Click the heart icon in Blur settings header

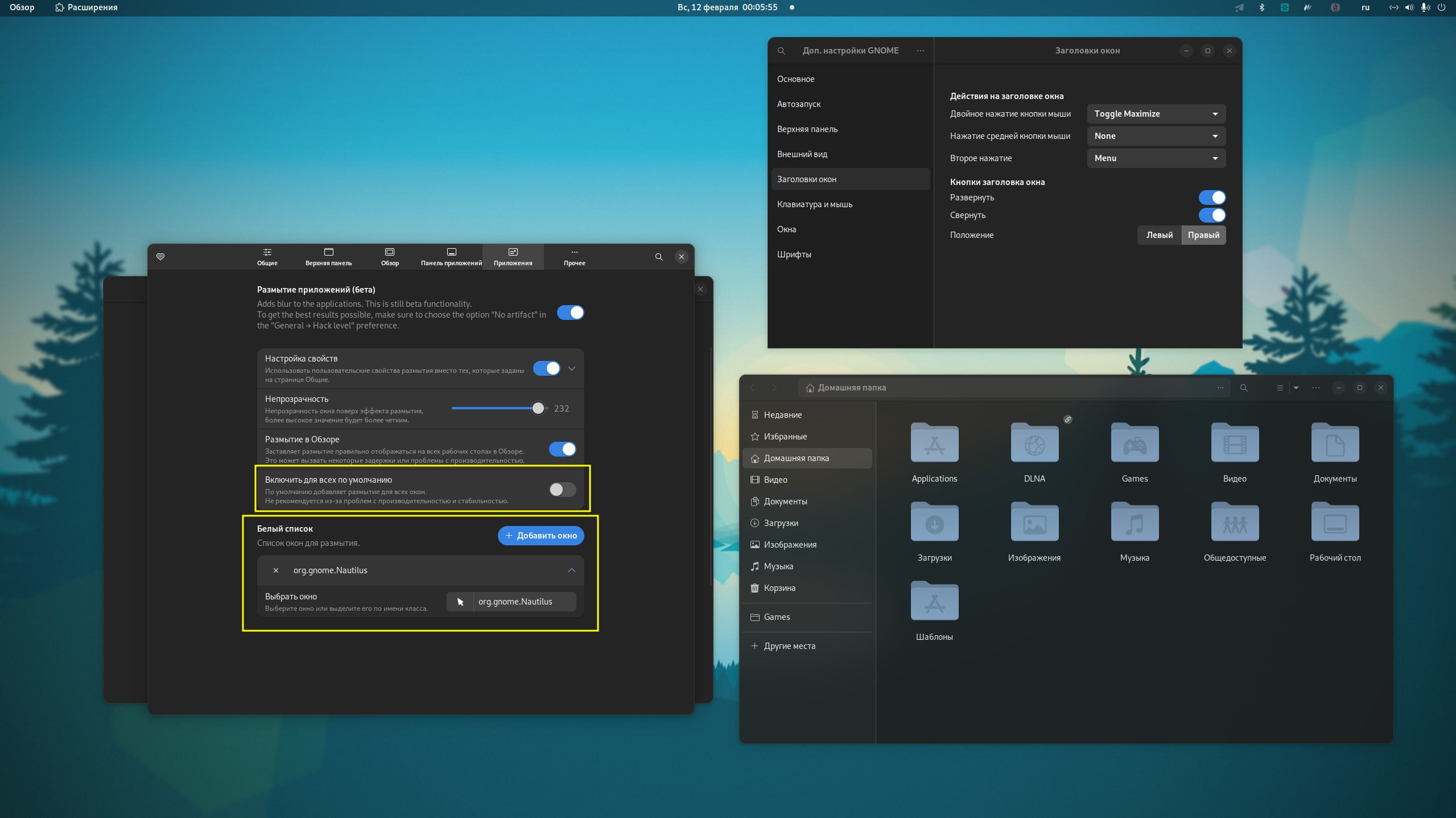click(x=160, y=257)
